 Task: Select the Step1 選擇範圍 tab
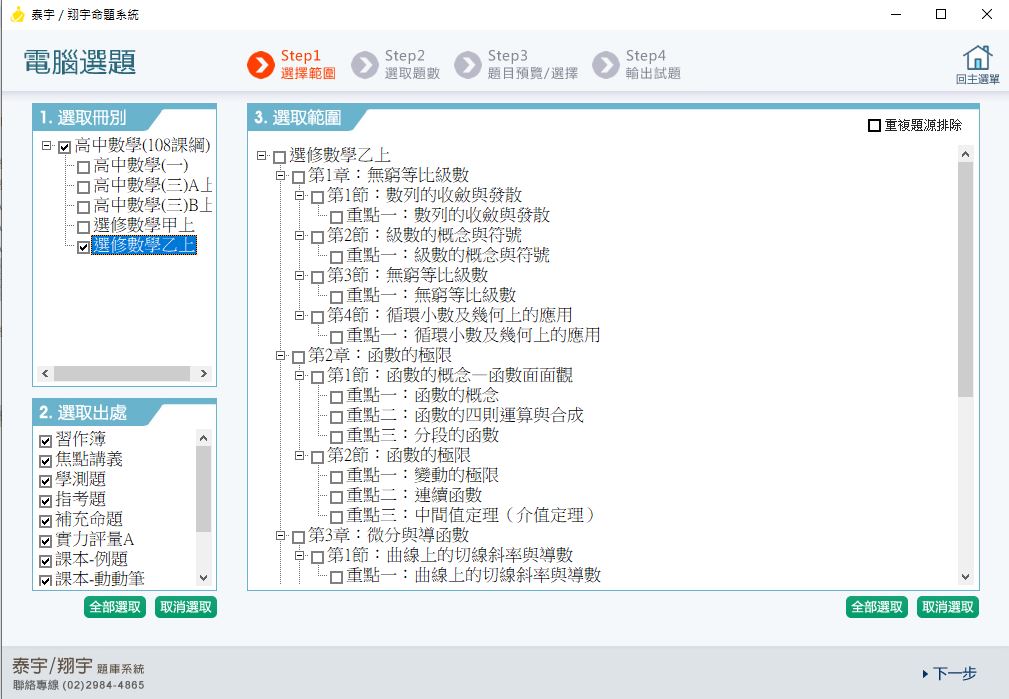coord(292,65)
